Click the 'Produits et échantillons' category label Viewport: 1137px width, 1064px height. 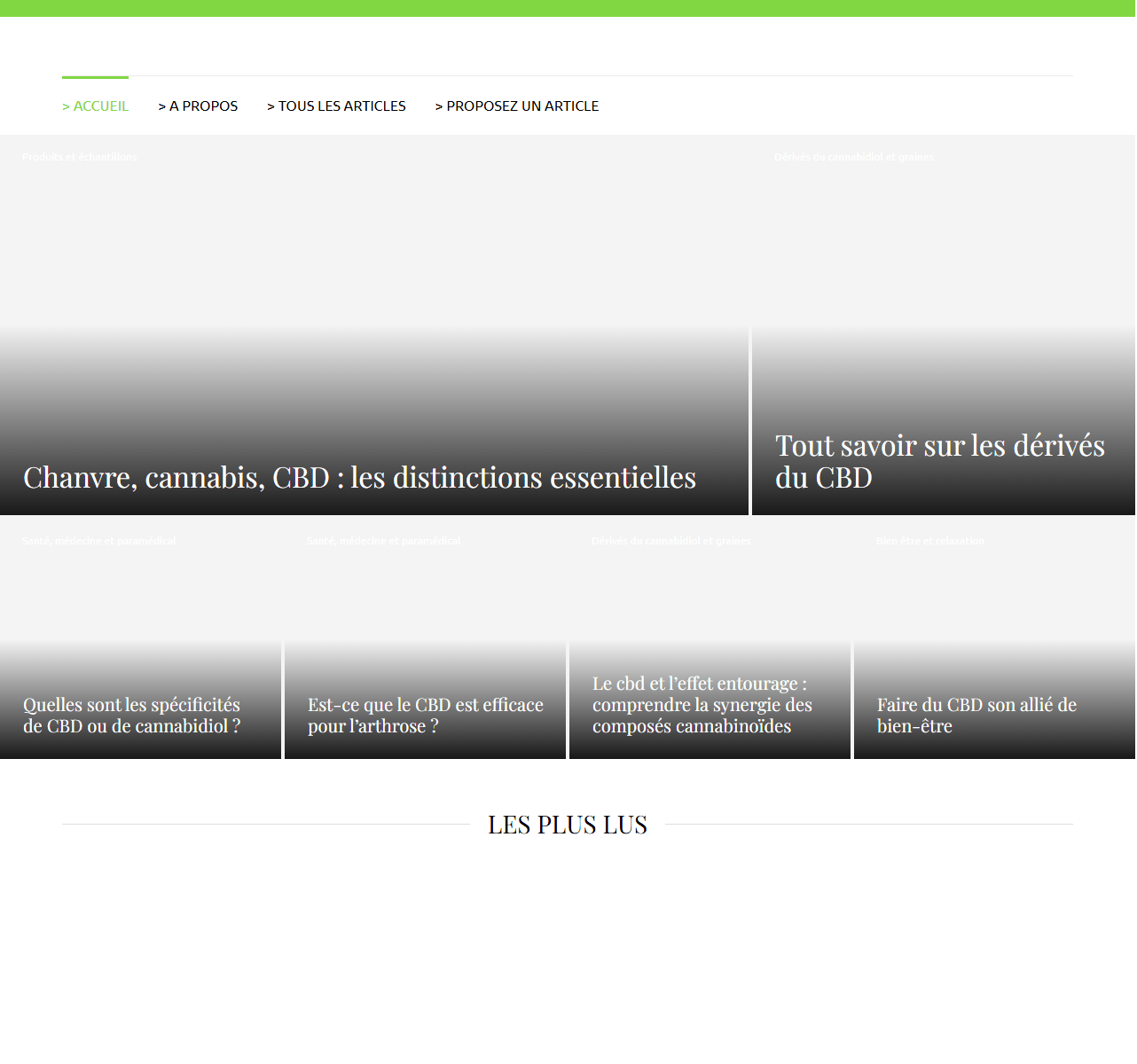click(x=79, y=157)
